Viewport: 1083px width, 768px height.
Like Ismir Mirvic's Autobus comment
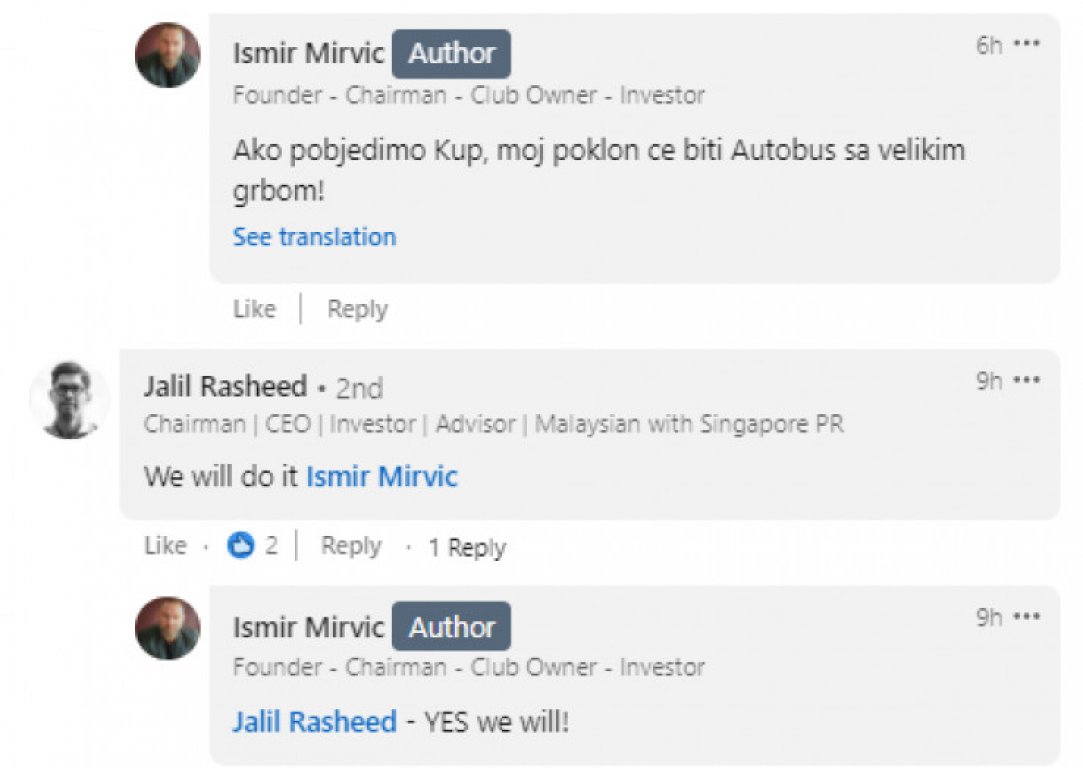tap(254, 310)
